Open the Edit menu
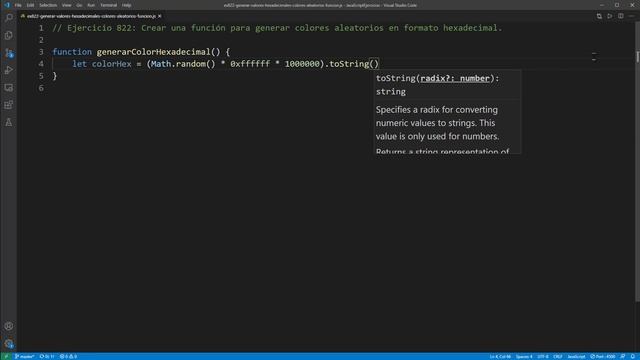The height and width of the screenshot is (360, 640). [31, 5]
